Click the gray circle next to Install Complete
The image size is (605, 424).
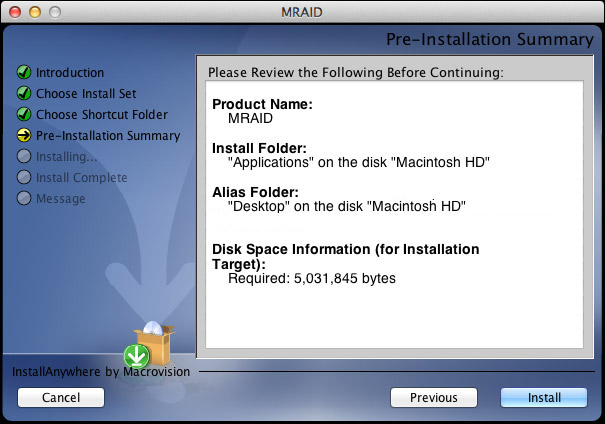tap(24, 177)
